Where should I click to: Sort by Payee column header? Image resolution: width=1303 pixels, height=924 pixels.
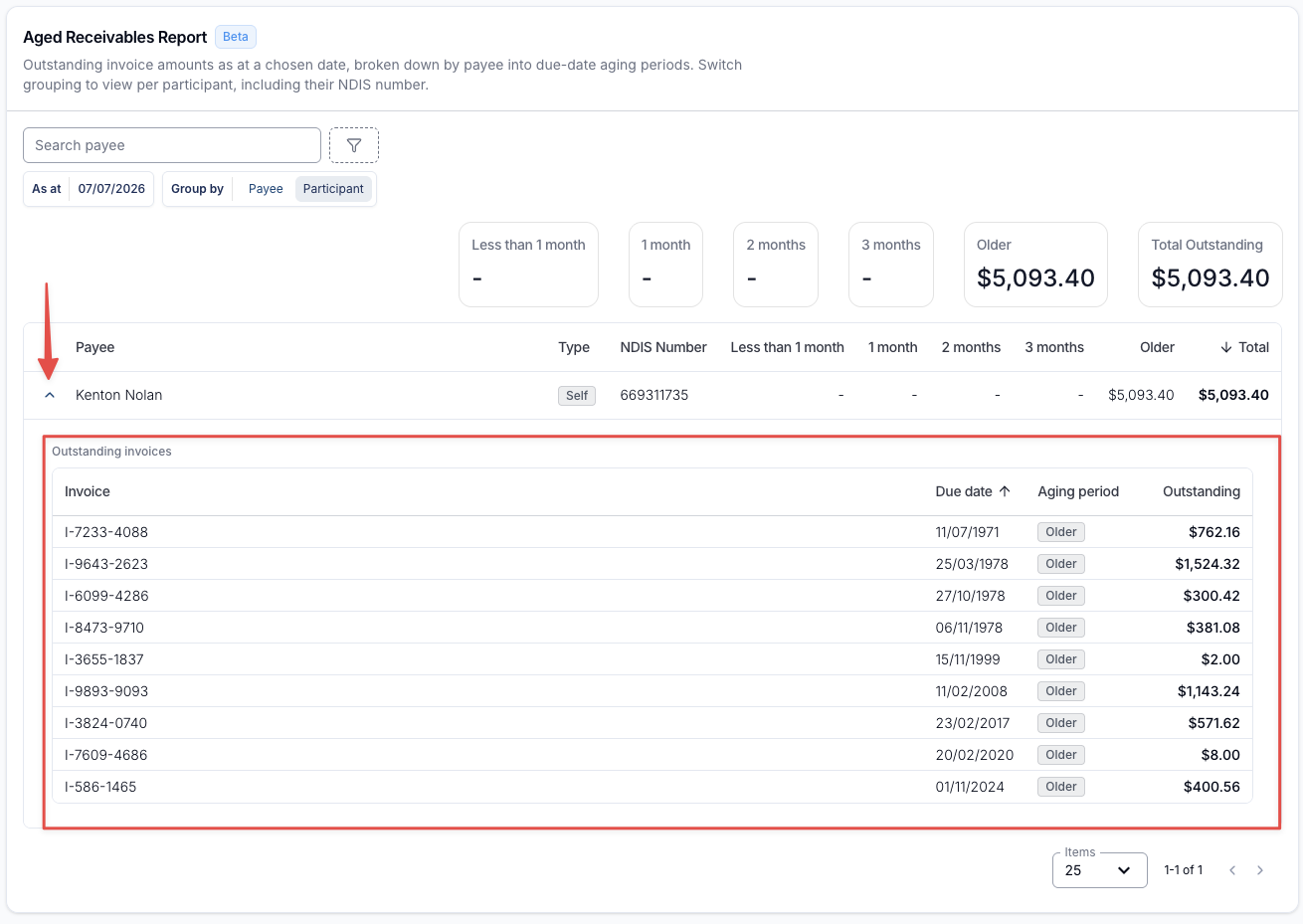pyautogui.click(x=94, y=347)
